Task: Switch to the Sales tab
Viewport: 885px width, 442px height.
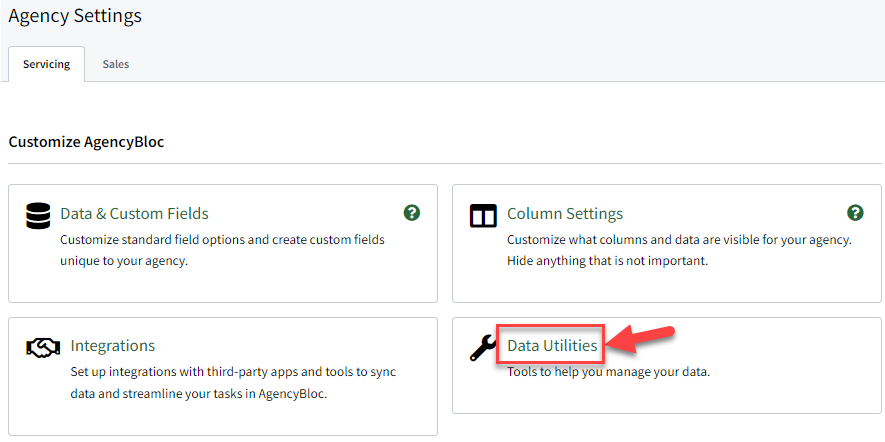Action: 116,64
